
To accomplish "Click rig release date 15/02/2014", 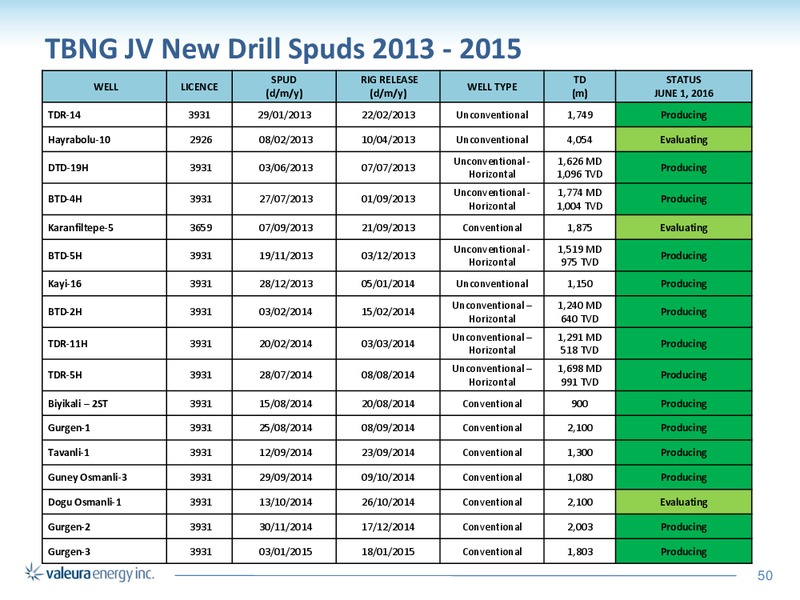I will coord(388,312).
